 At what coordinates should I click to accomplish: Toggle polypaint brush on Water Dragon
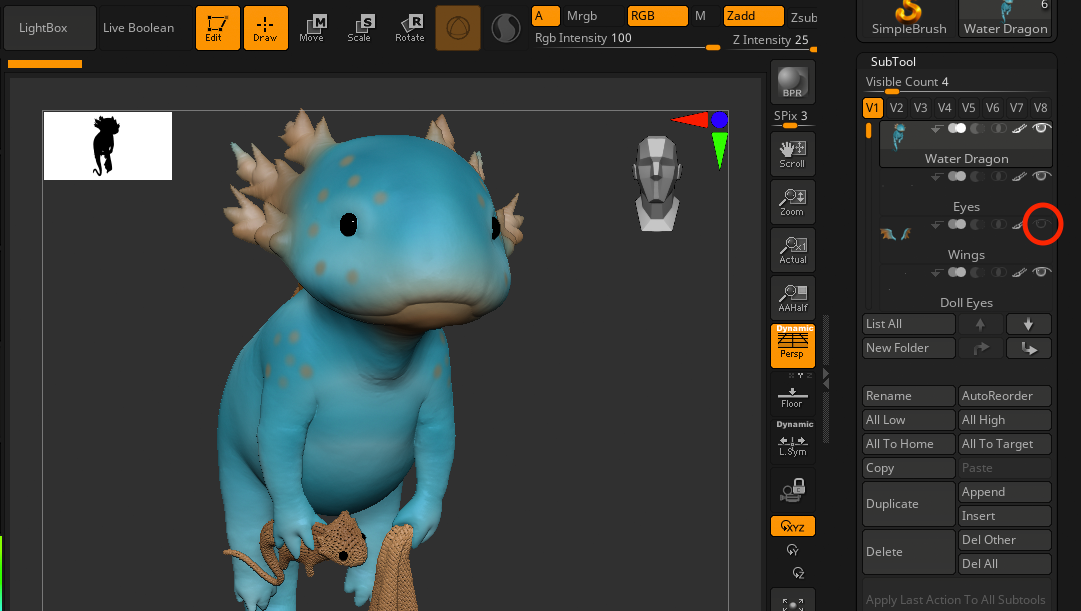(1020, 128)
